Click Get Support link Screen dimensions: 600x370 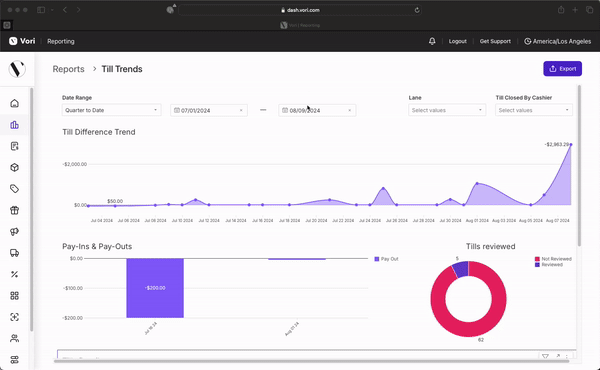pyautogui.click(x=495, y=41)
